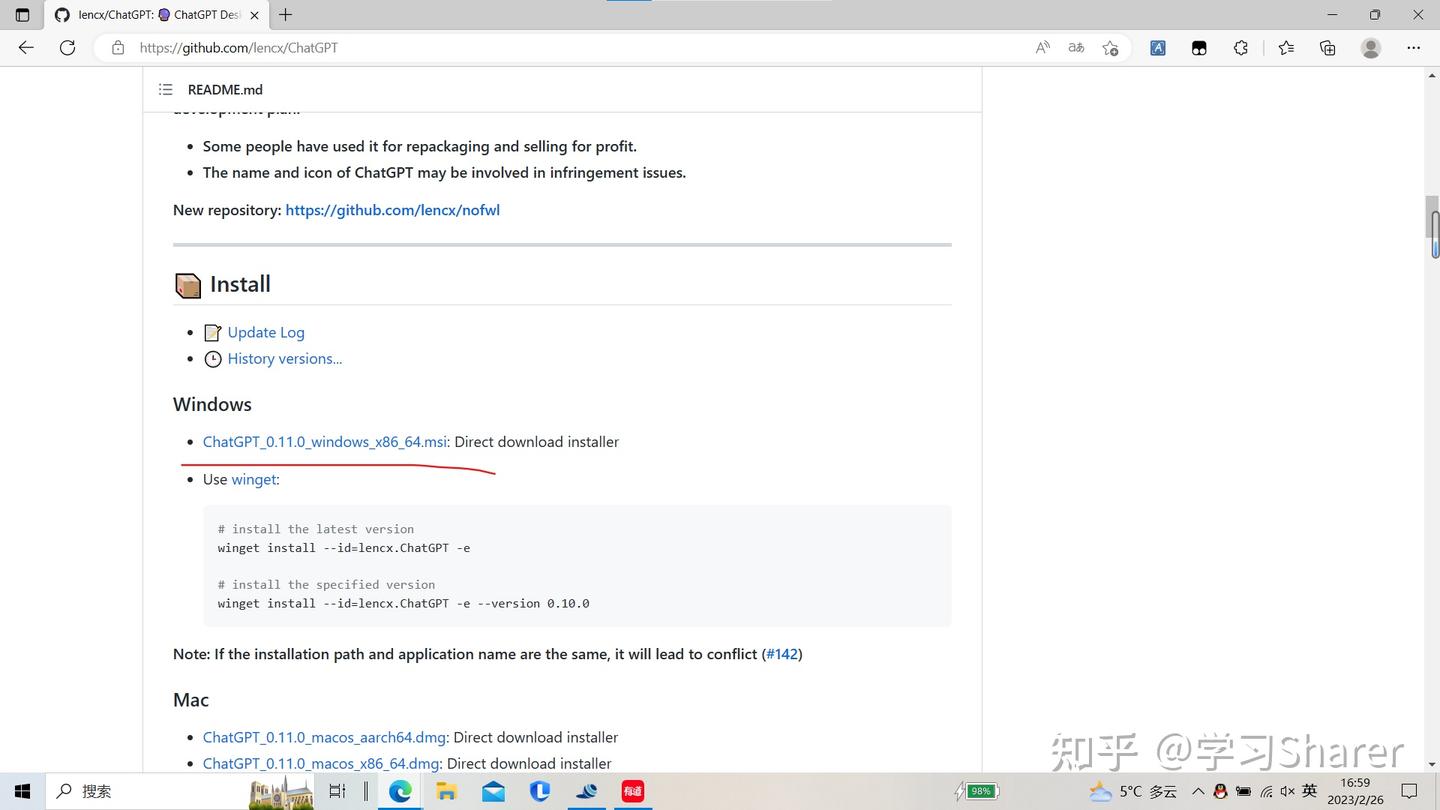Image resolution: width=1440 pixels, height=810 pixels.
Task: Click the 98% battery level indicator
Action: coord(977,790)
